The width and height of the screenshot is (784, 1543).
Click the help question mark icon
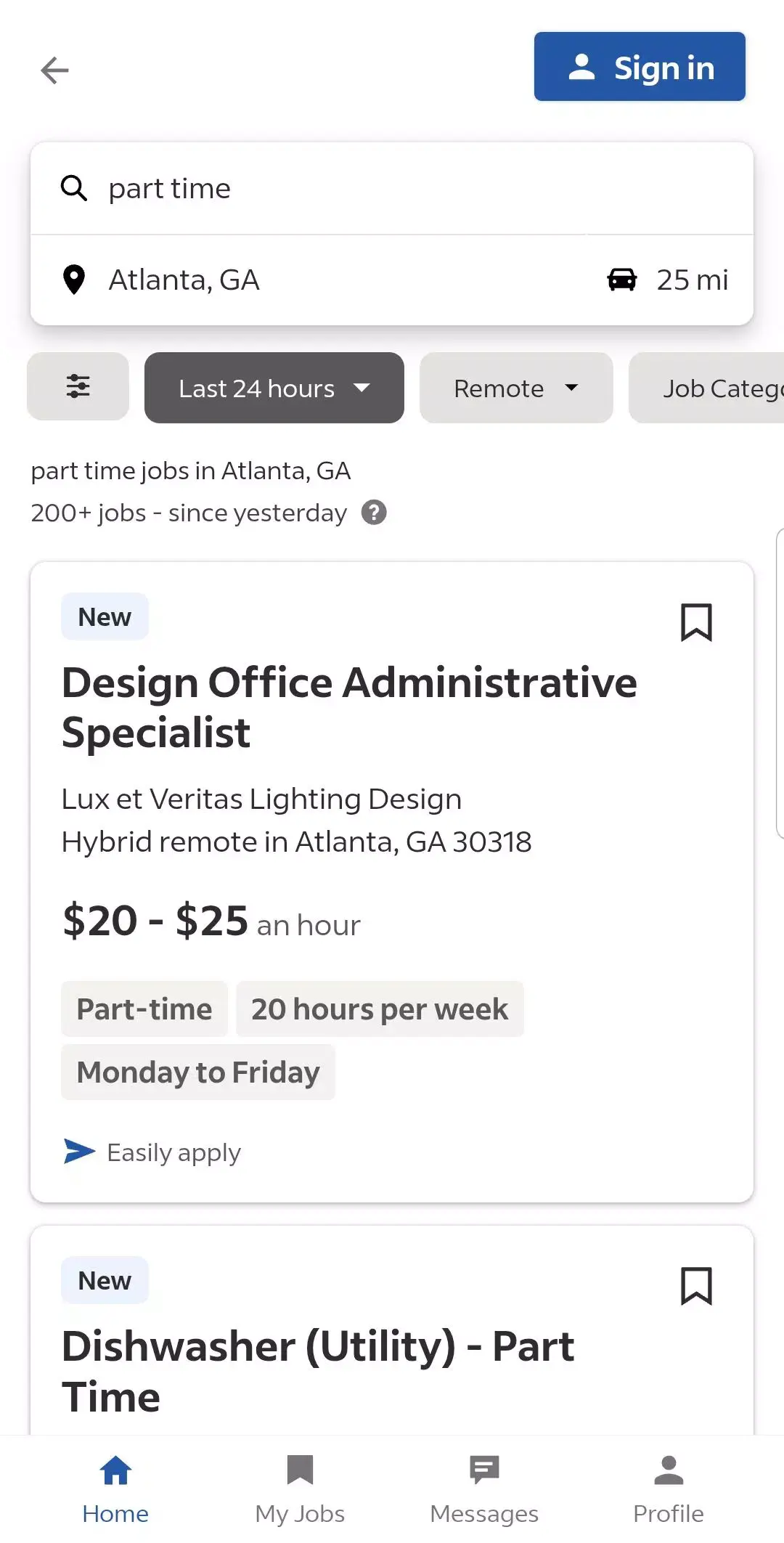click(374, 513)
